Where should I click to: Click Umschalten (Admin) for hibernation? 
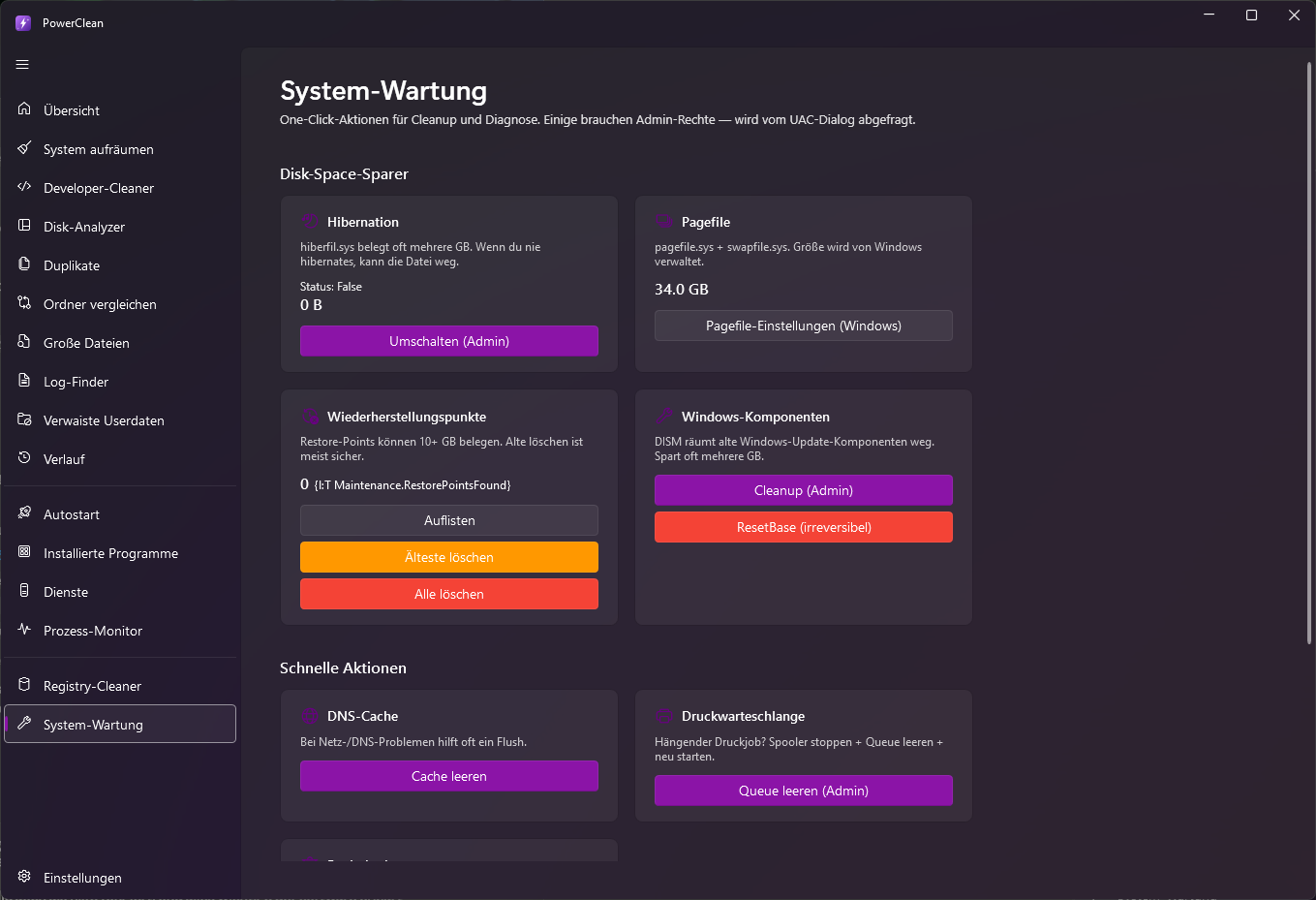tap(449, 341)
